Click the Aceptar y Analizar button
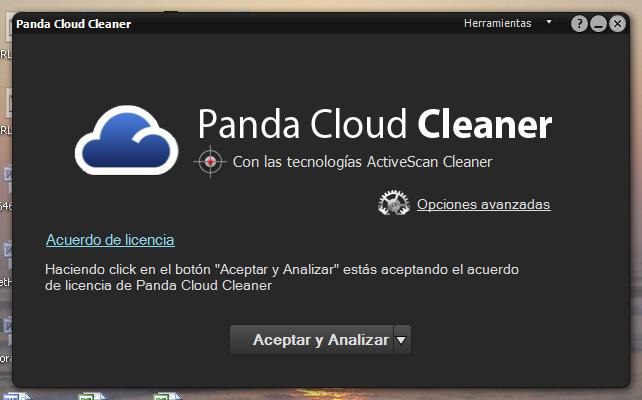This screenshot has height=400, width=642. 312,339
